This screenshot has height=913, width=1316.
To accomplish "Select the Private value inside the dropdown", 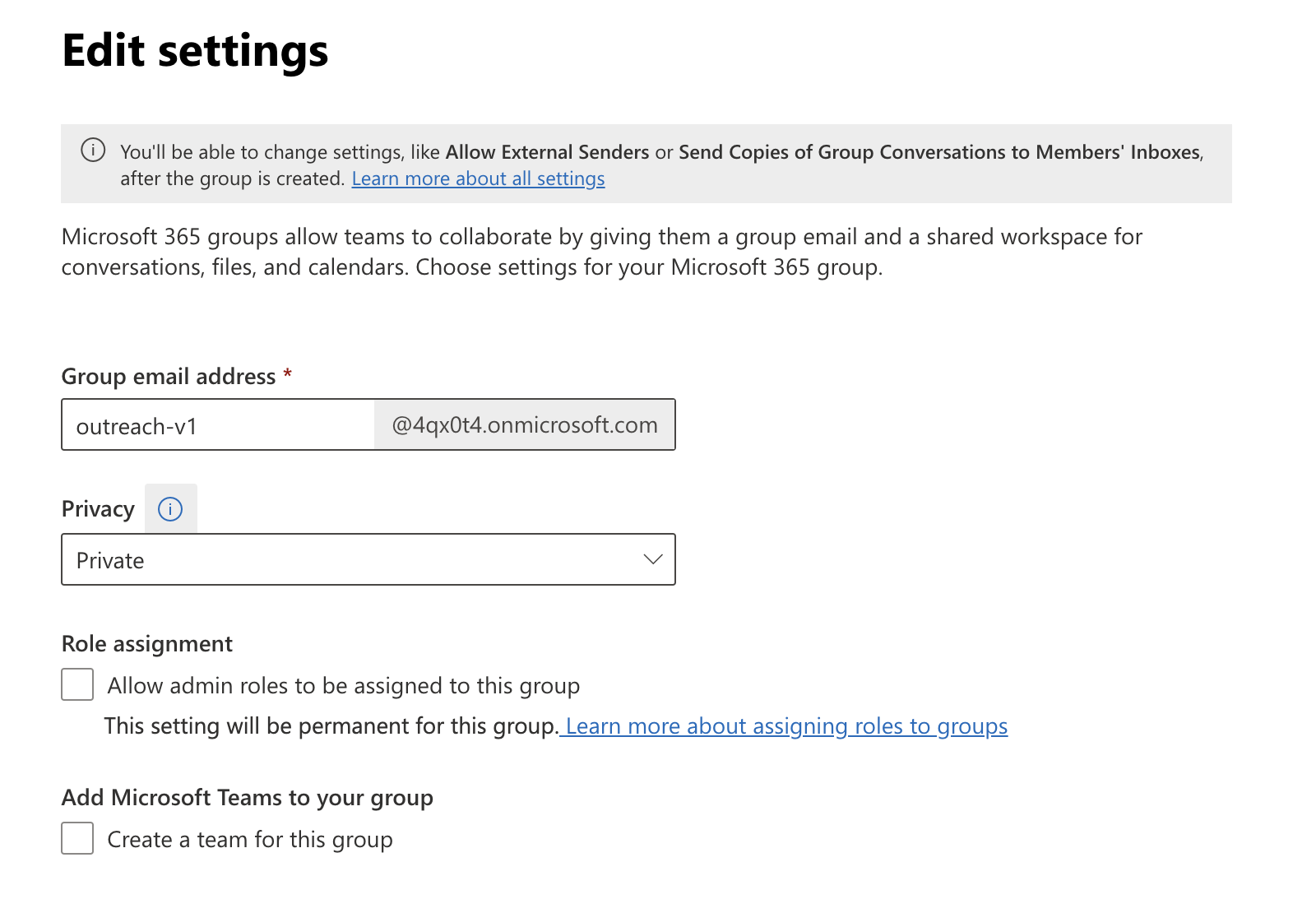I will 109,560.
